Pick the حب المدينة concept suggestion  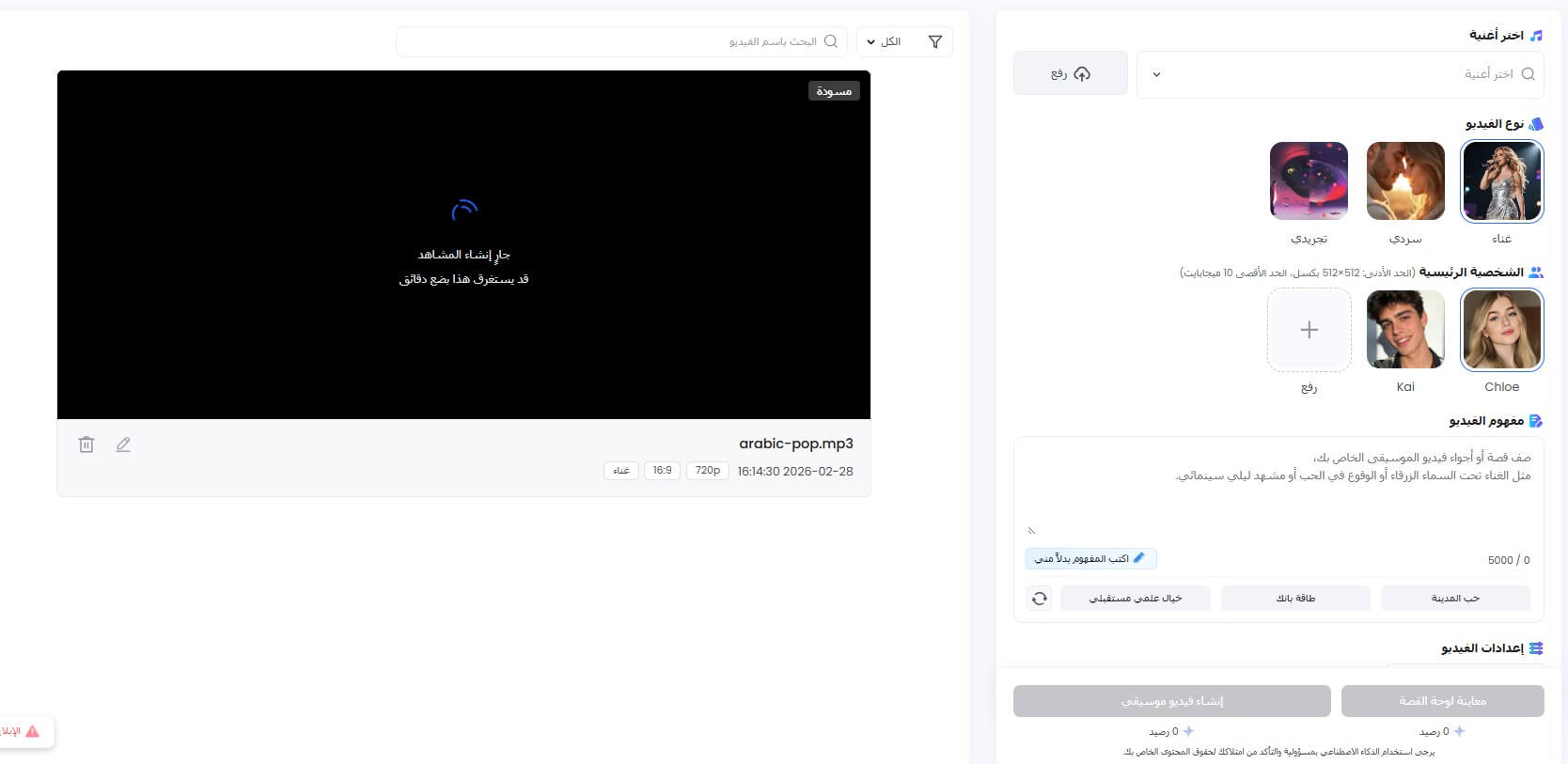[x=1455, y=598]
